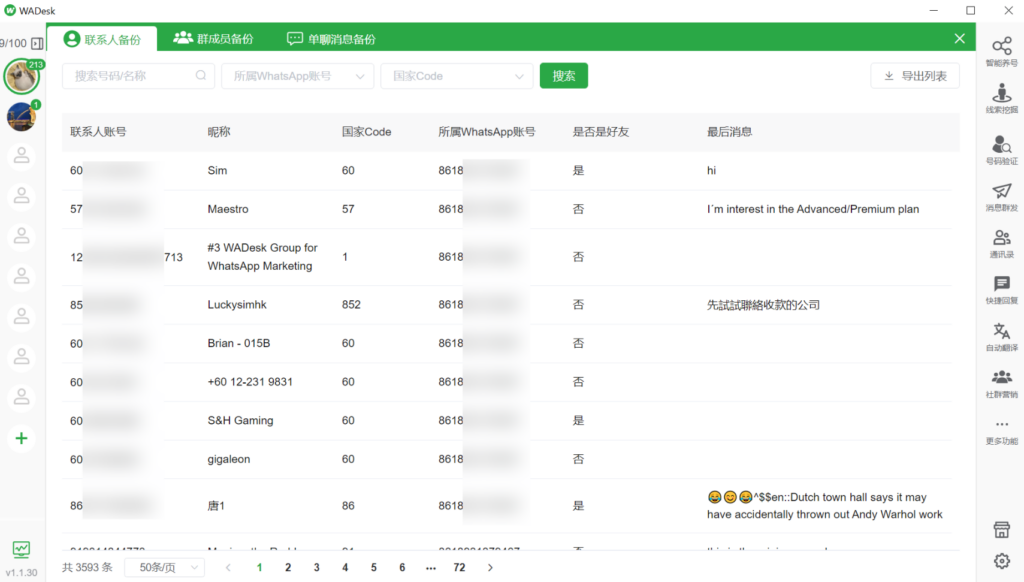Open the 线索挖掘 lead mining tool
Screen dimensions: 1024x582
[1001, 99]
